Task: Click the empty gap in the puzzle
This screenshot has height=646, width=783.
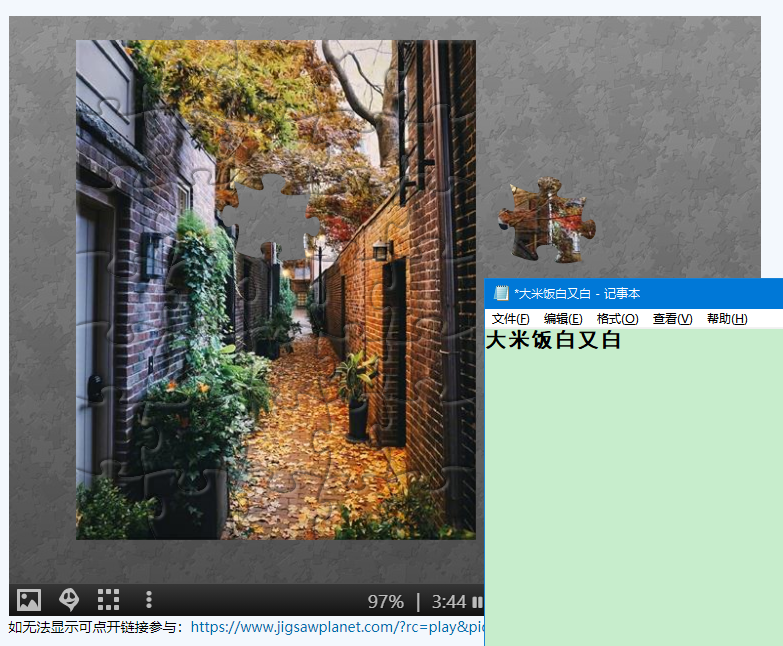Action: [262, 215]
